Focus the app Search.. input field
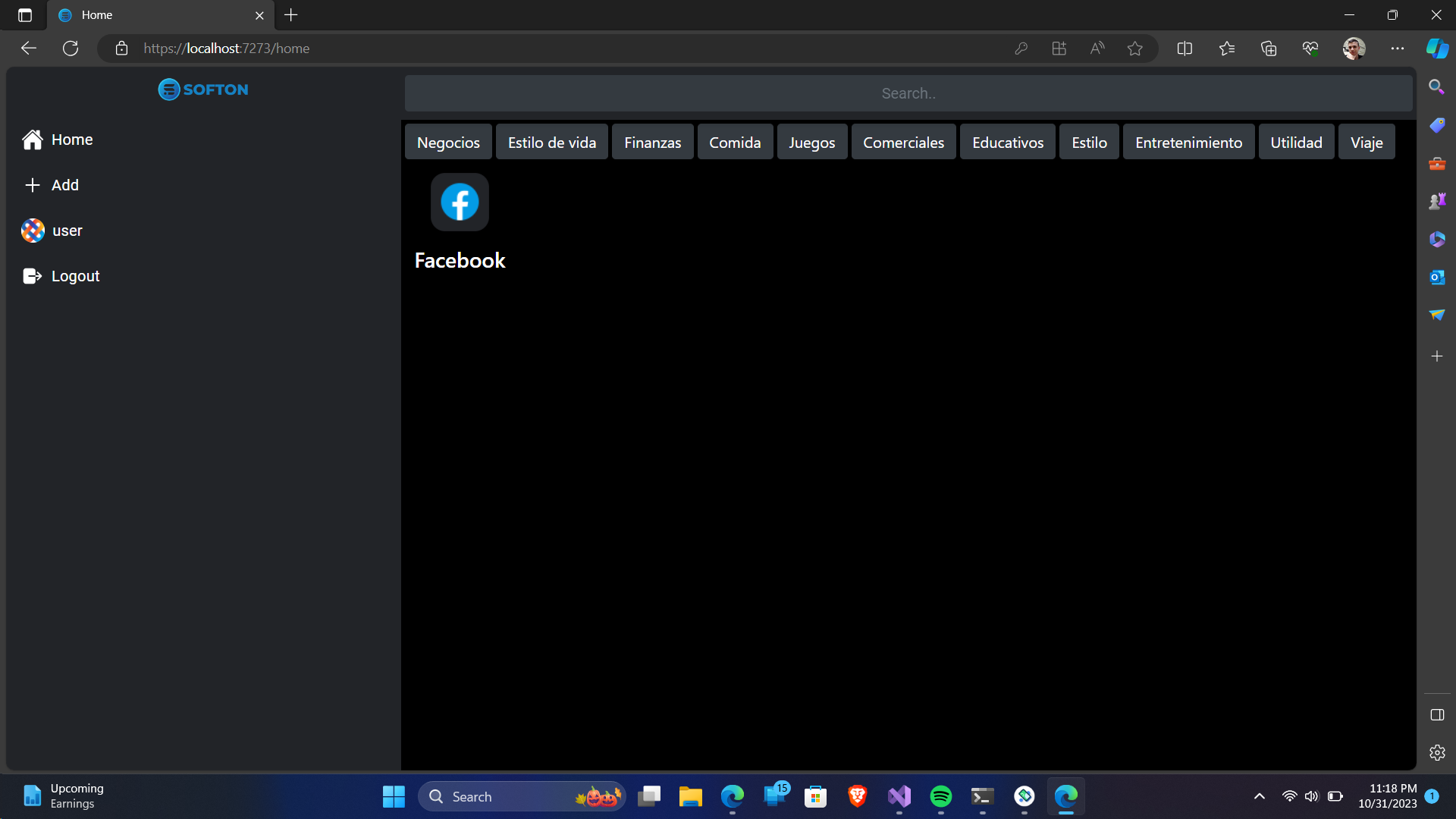The width and height of the screenshot is (1456, 819). click(908, 93)
